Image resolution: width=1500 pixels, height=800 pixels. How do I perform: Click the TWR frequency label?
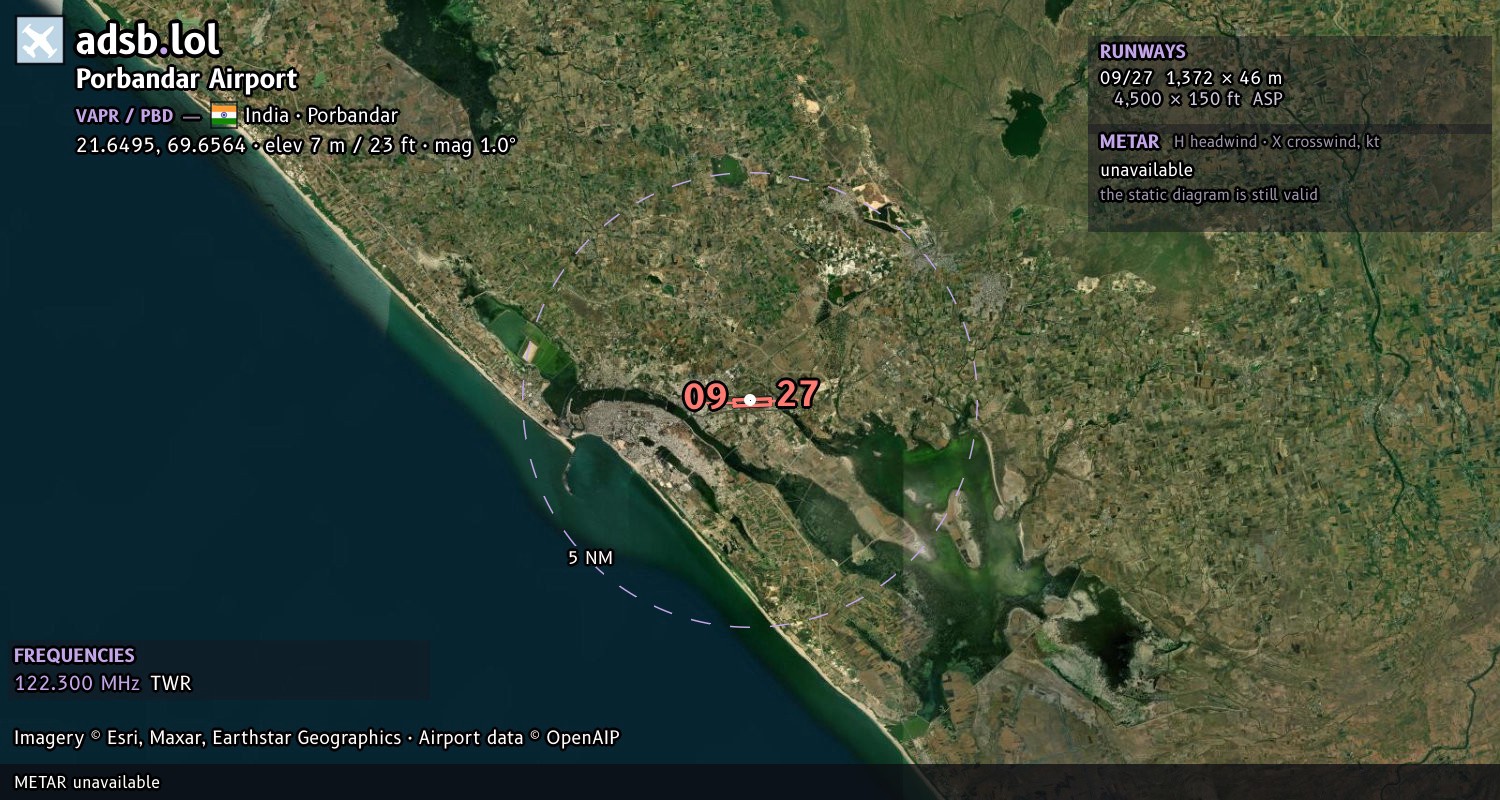[x=171, y=684]
